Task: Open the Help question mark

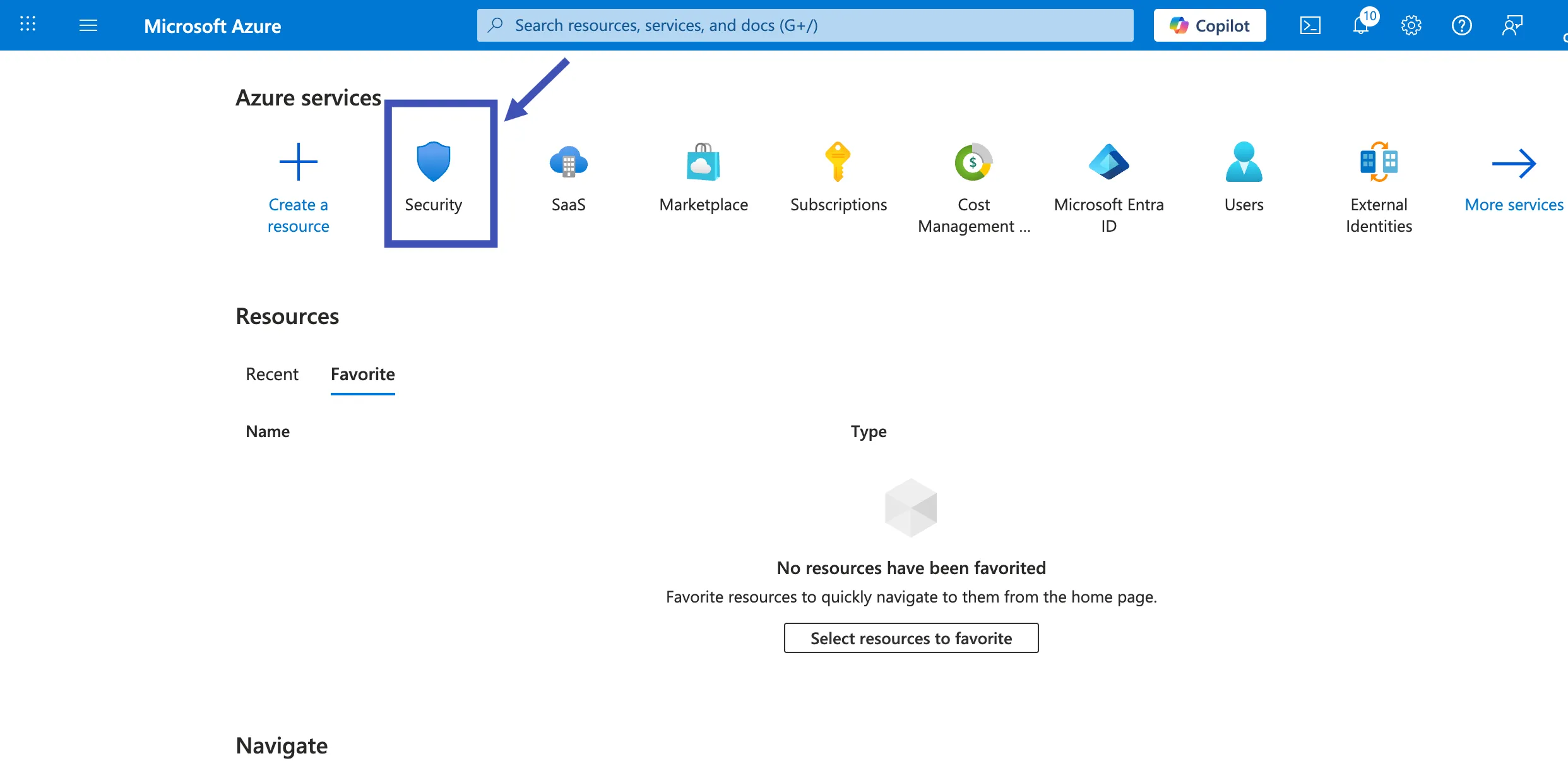Action: point(1462,25)
